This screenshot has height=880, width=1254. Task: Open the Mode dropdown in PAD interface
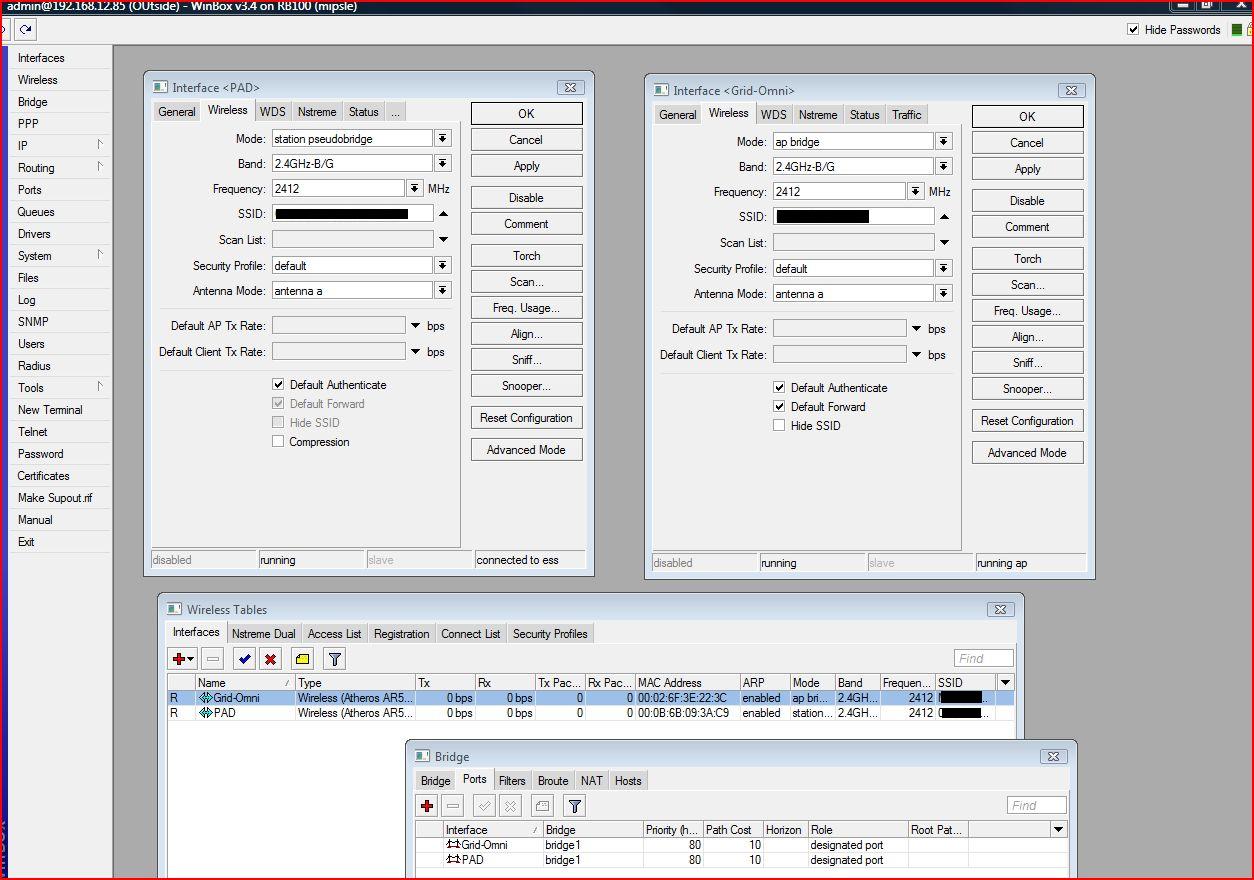coord(443,139)
